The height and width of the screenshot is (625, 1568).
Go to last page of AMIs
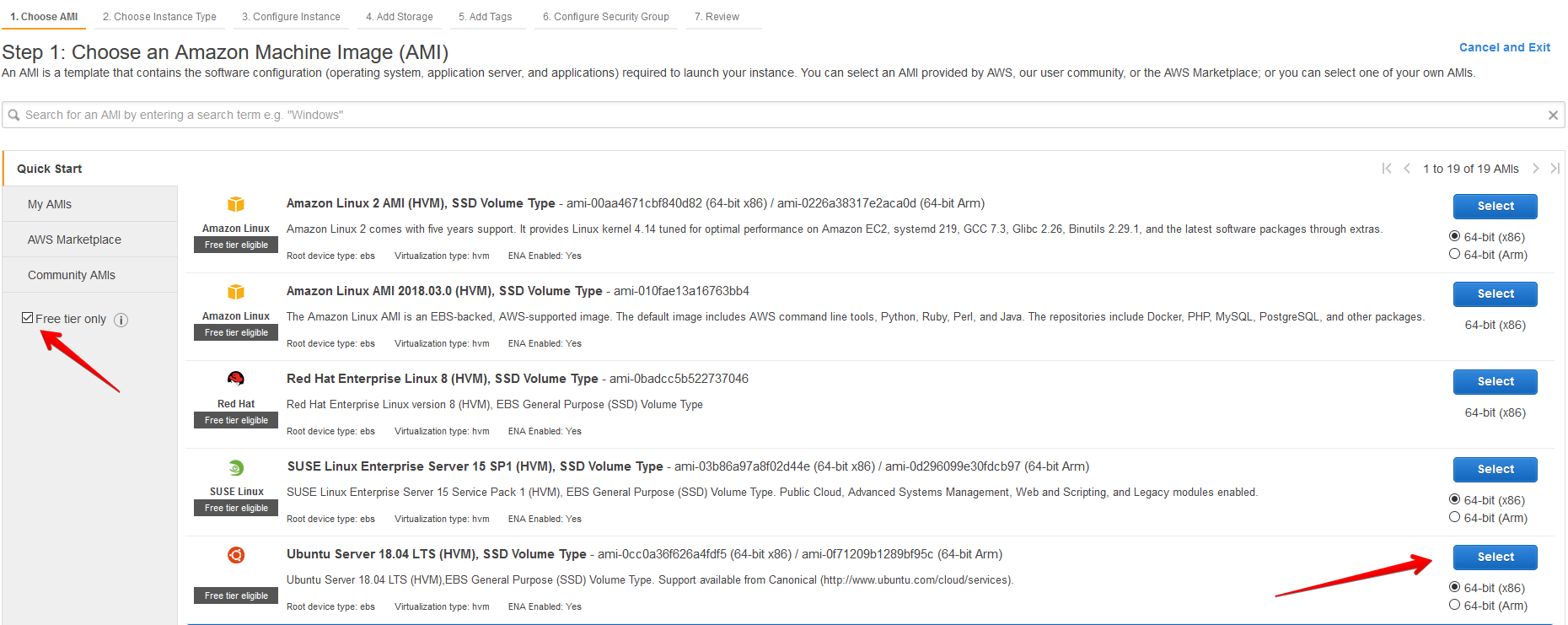(x=1555, y=169)
